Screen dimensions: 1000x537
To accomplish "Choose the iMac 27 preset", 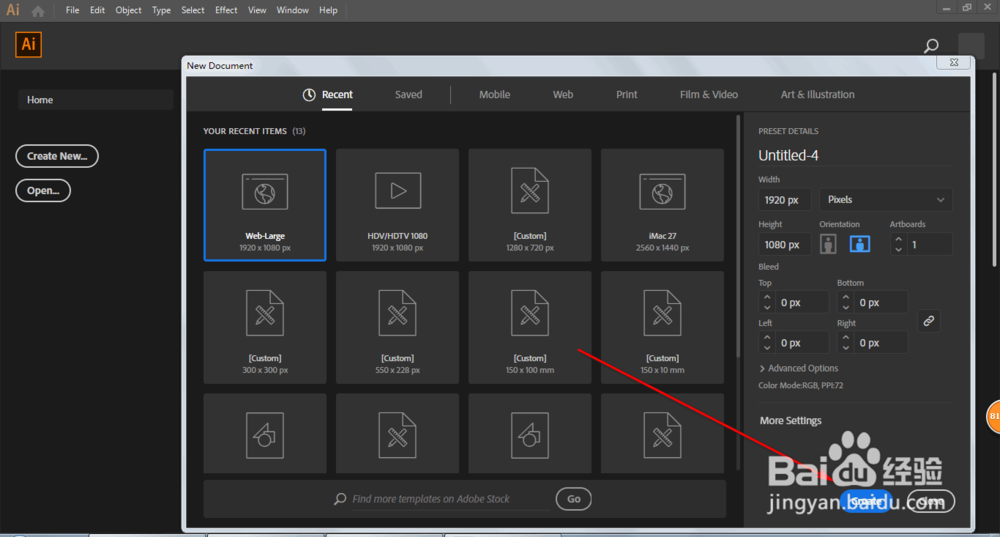I will click(662, 205).
